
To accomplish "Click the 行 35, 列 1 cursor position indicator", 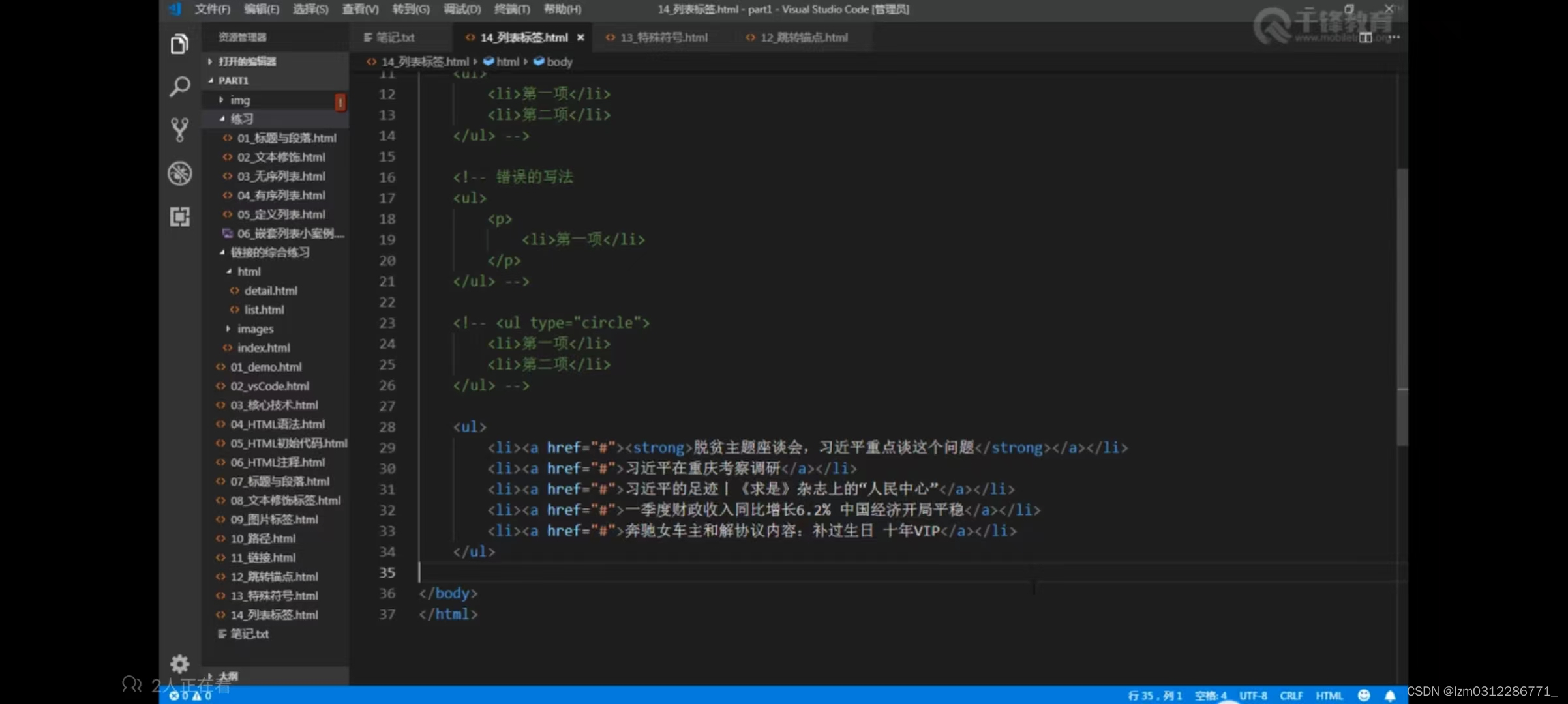I will tap(1154, 696).
